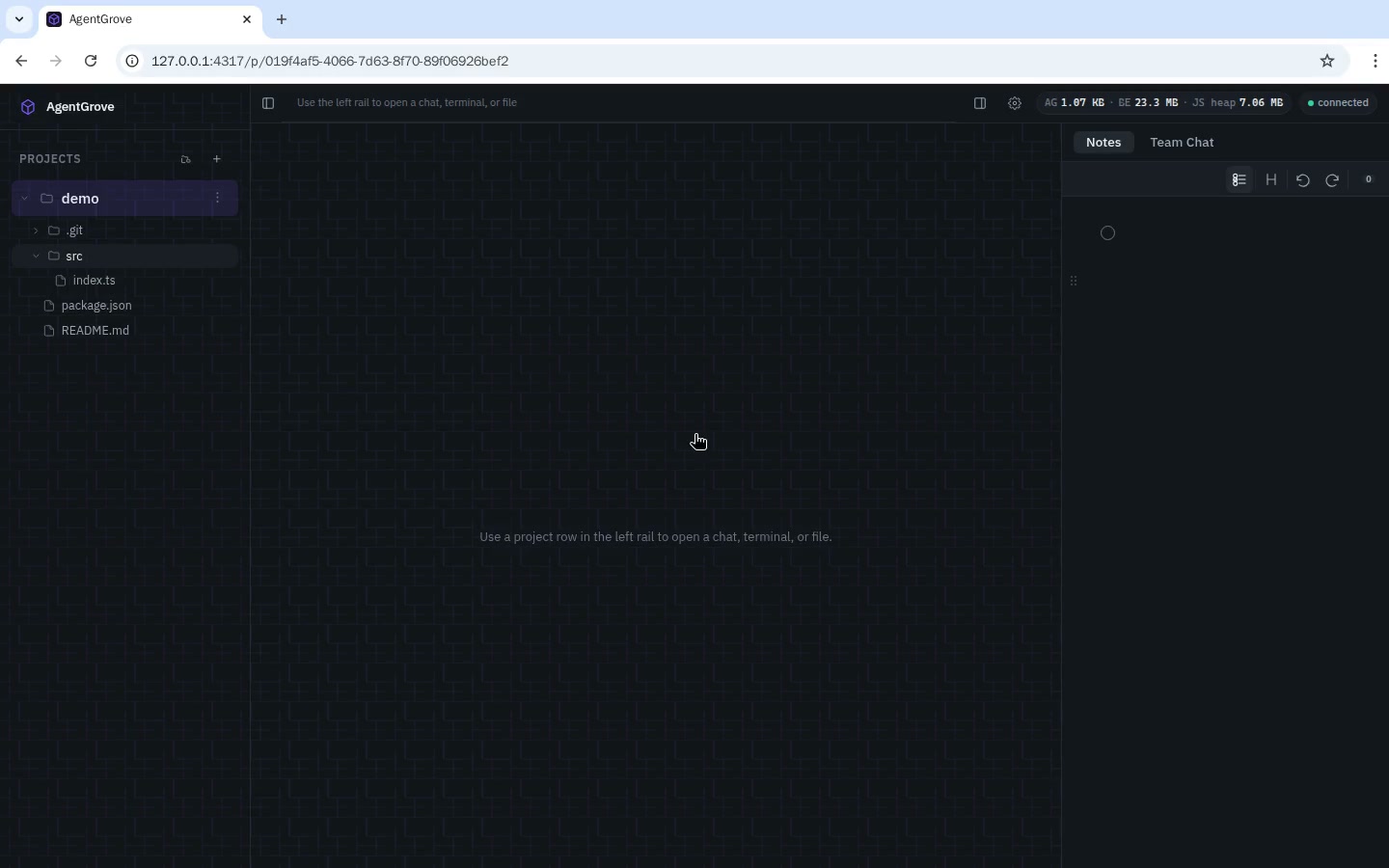Collapse the src folder chevron
The height and width of the screenshot is (868, 1389).
[x=36, y=257]
